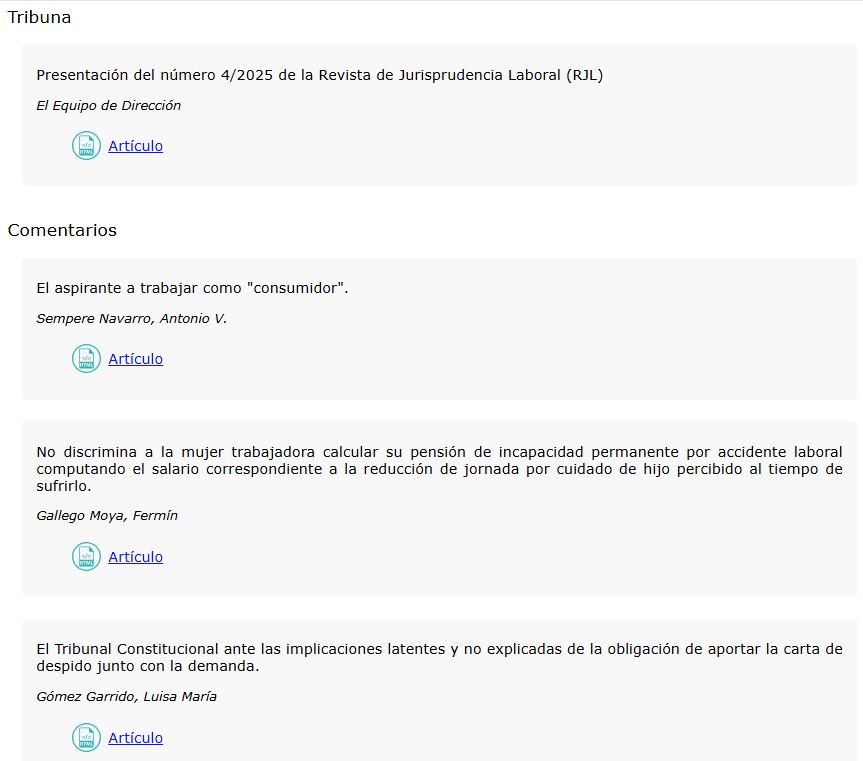Open the Artículo link for El aspirante a trabajar
863x761 pixels.
coord(135,359)
